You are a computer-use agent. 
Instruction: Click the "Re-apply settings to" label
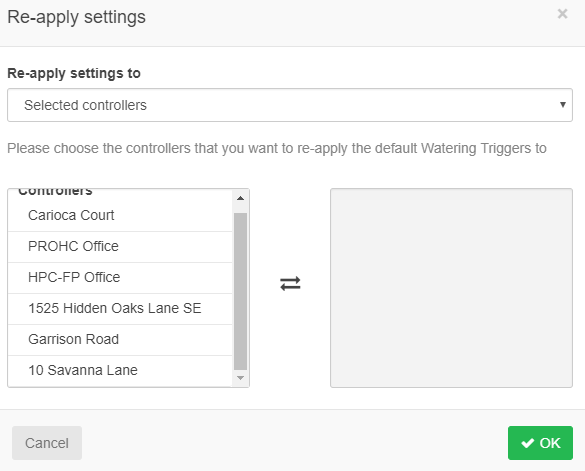click(74, 73)
